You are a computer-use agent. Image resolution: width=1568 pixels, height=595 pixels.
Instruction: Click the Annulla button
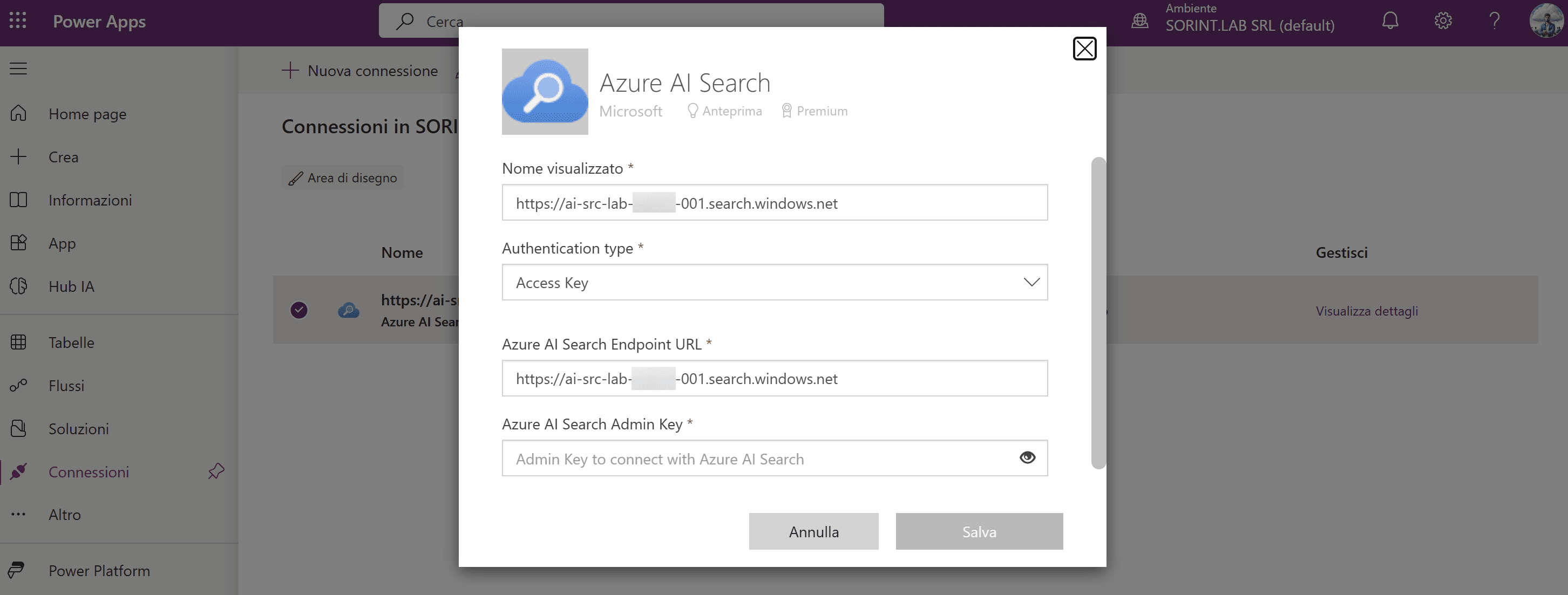tap(813, 531)
